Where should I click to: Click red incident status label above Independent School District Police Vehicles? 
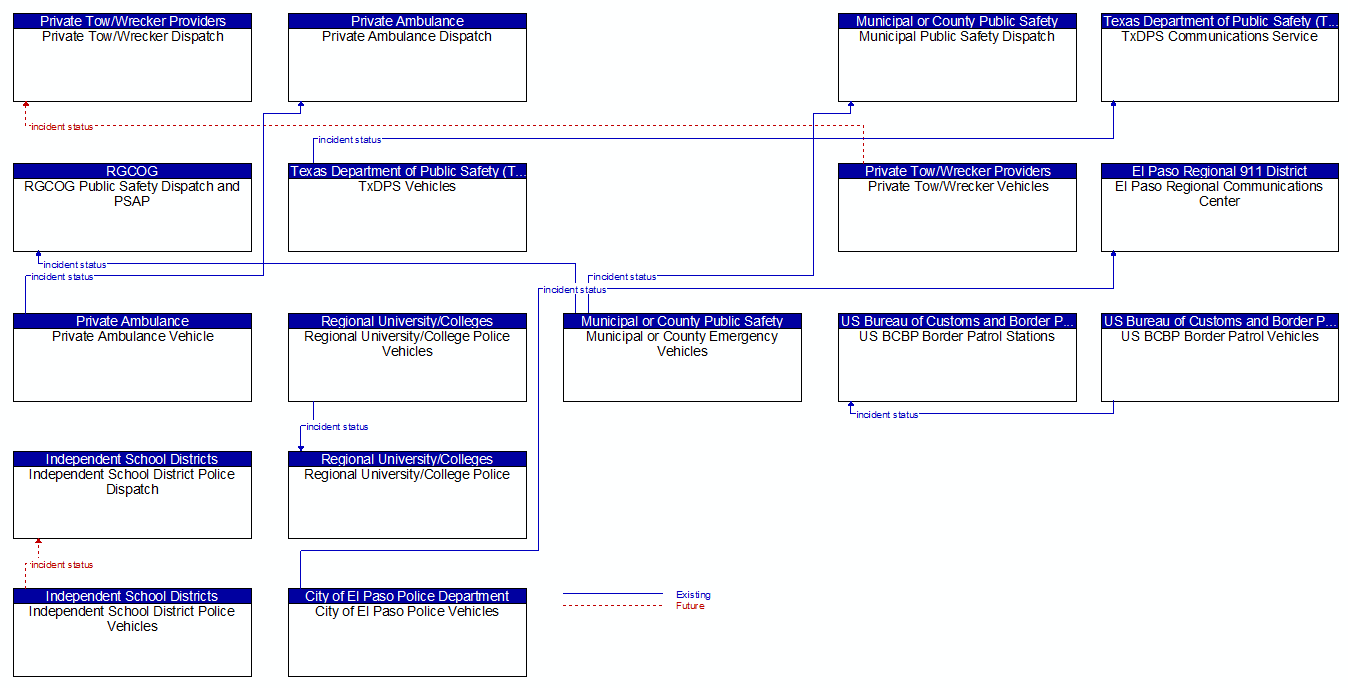(62, 565)
